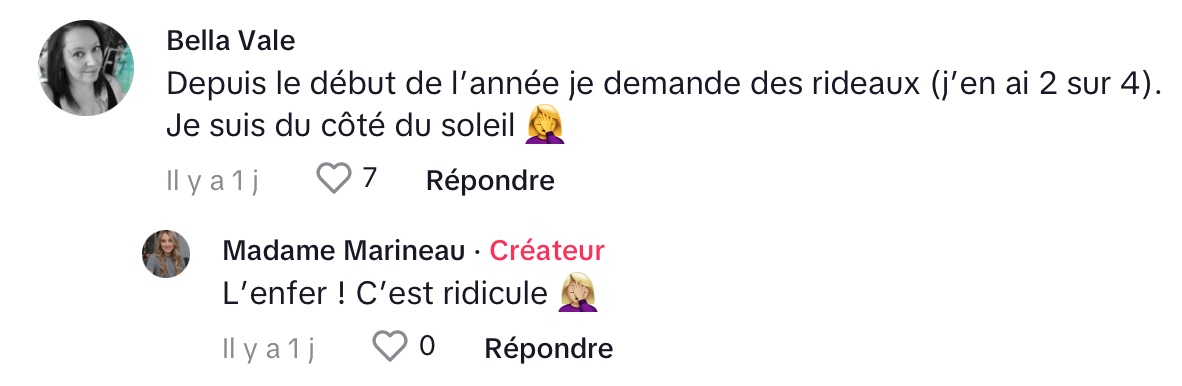The width and height of the screenshot is (1182, 386).
Task: Click the "Il y a 1 j" timestamp under Bella Vale's comment
Action: pyautogui.click(x=213, y=182)
